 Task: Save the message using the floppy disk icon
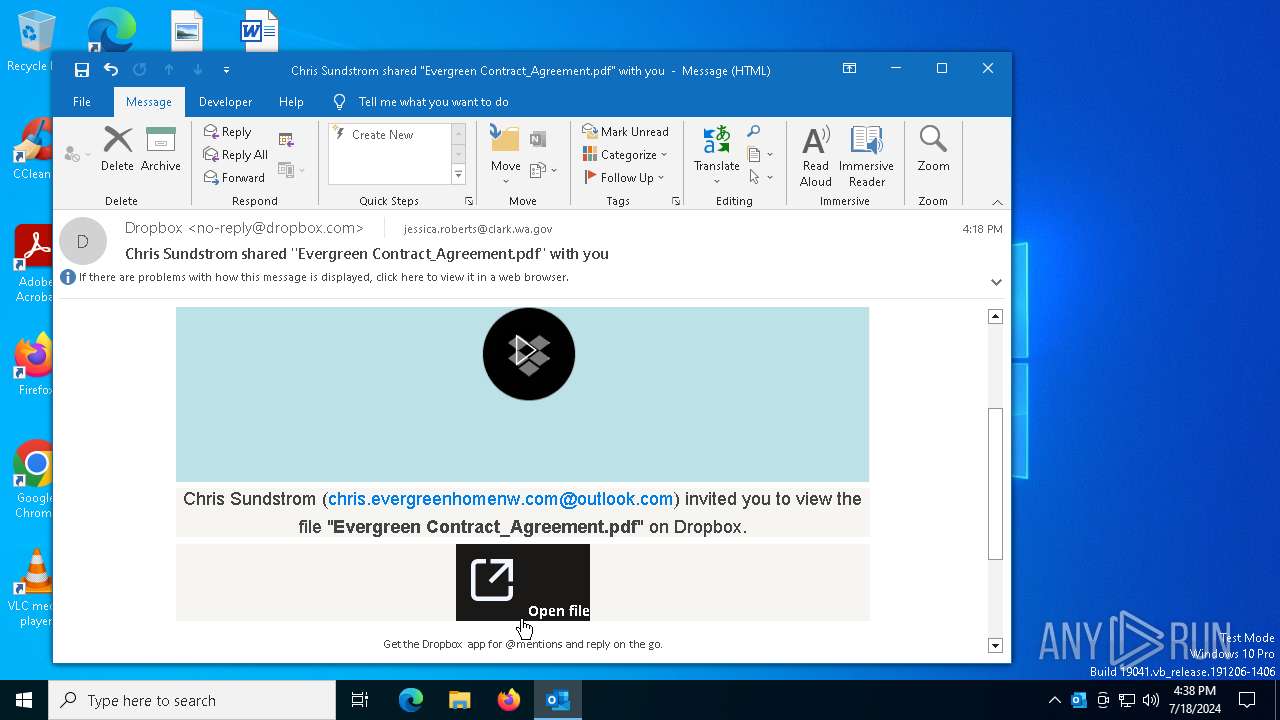tap(82, 70)
